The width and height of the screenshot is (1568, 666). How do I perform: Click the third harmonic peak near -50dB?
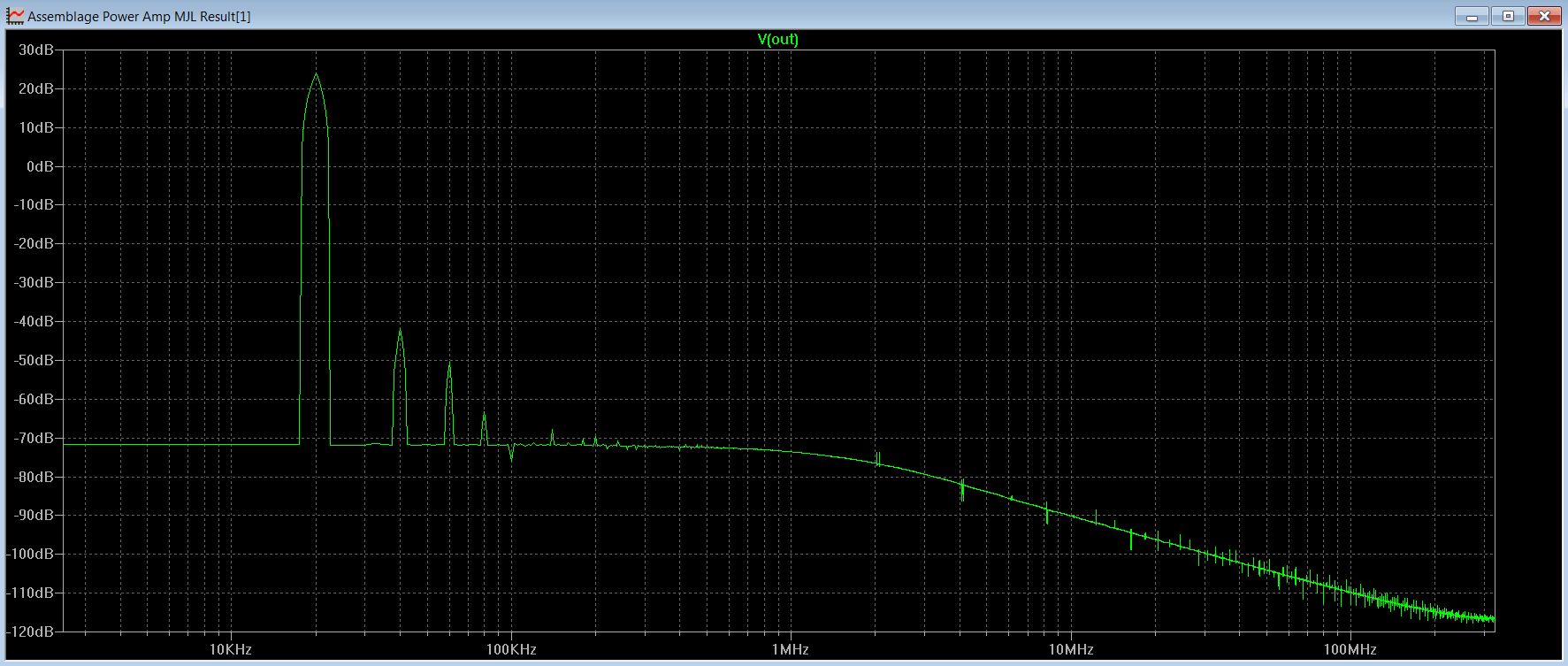pyautogui.click(x=449, y=364)
